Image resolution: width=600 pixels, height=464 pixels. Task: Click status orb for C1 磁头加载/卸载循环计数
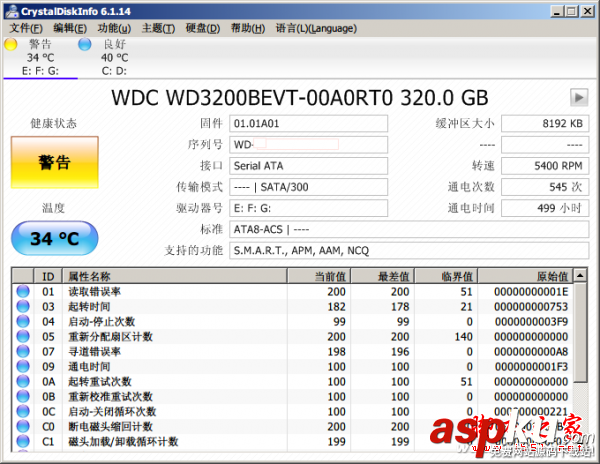click(x=23, y=441)
